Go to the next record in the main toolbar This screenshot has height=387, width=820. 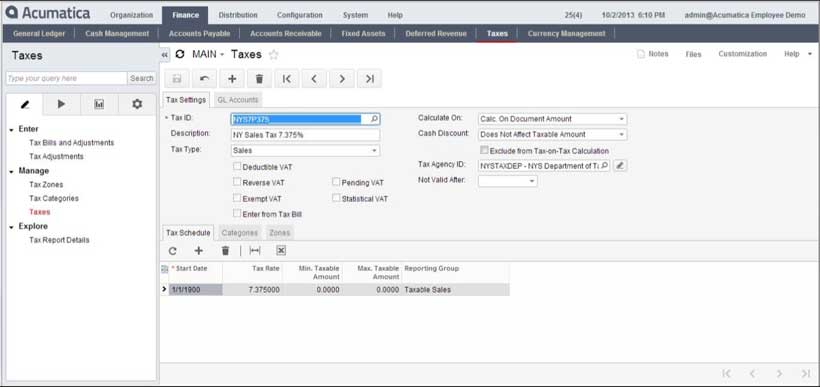342,78
